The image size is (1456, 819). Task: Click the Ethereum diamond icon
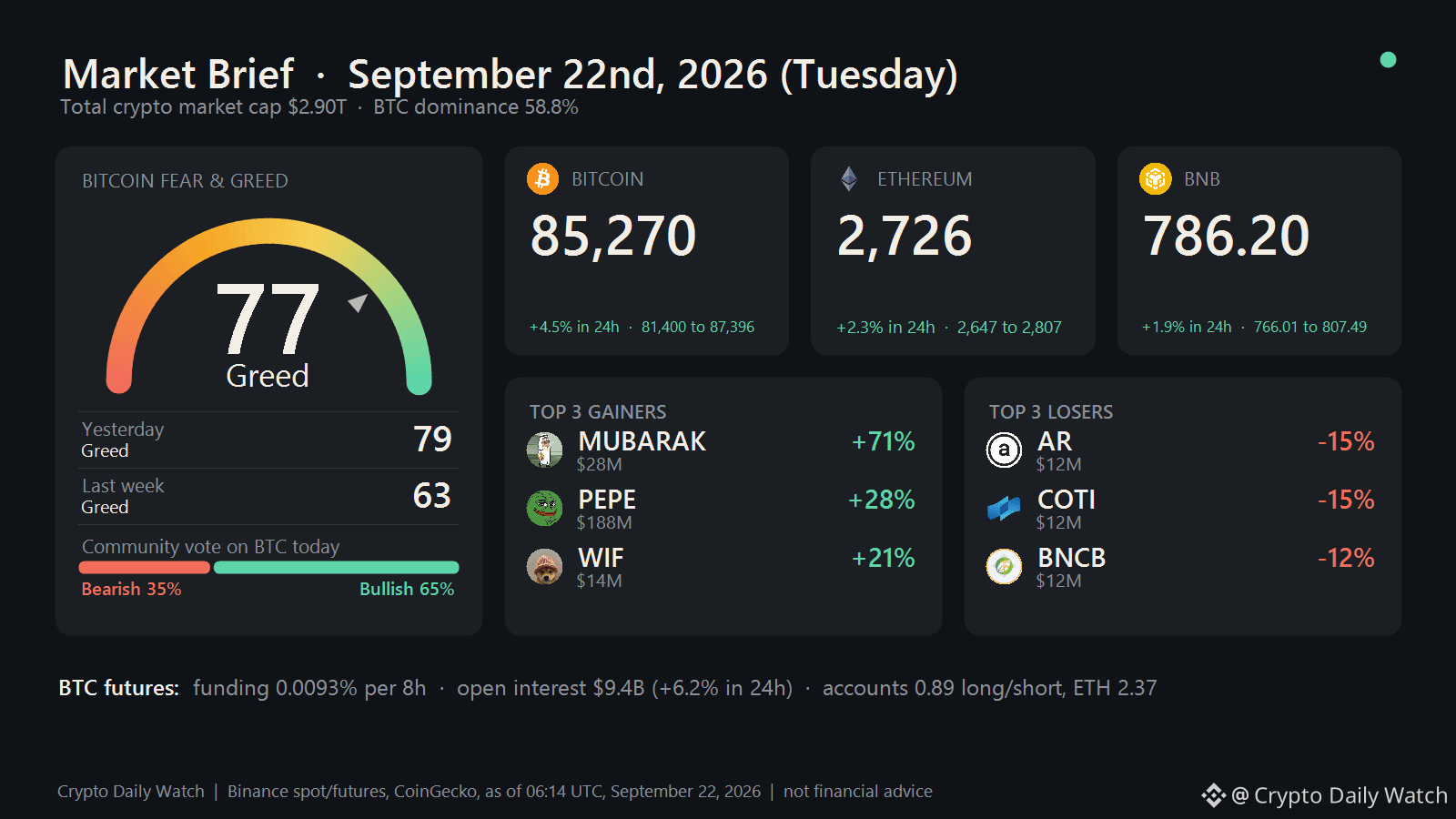pos(849,178)
